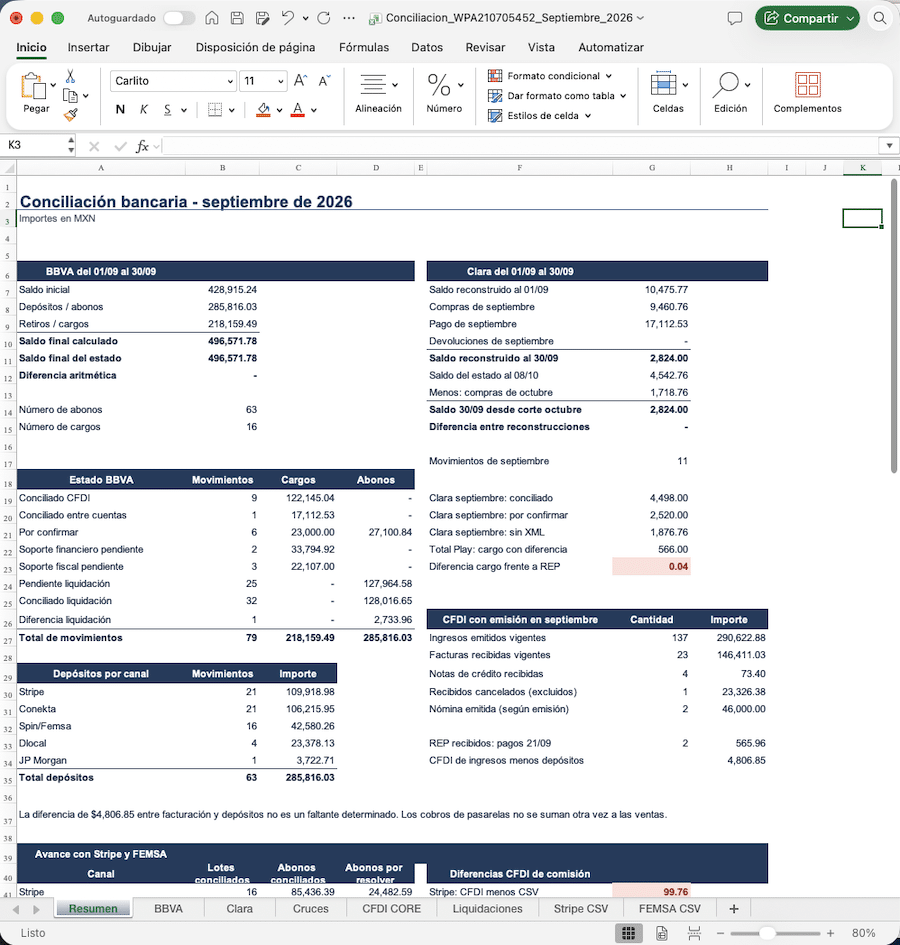
Task: Click the zoom in plus button
Action: [x=831, y=933]
